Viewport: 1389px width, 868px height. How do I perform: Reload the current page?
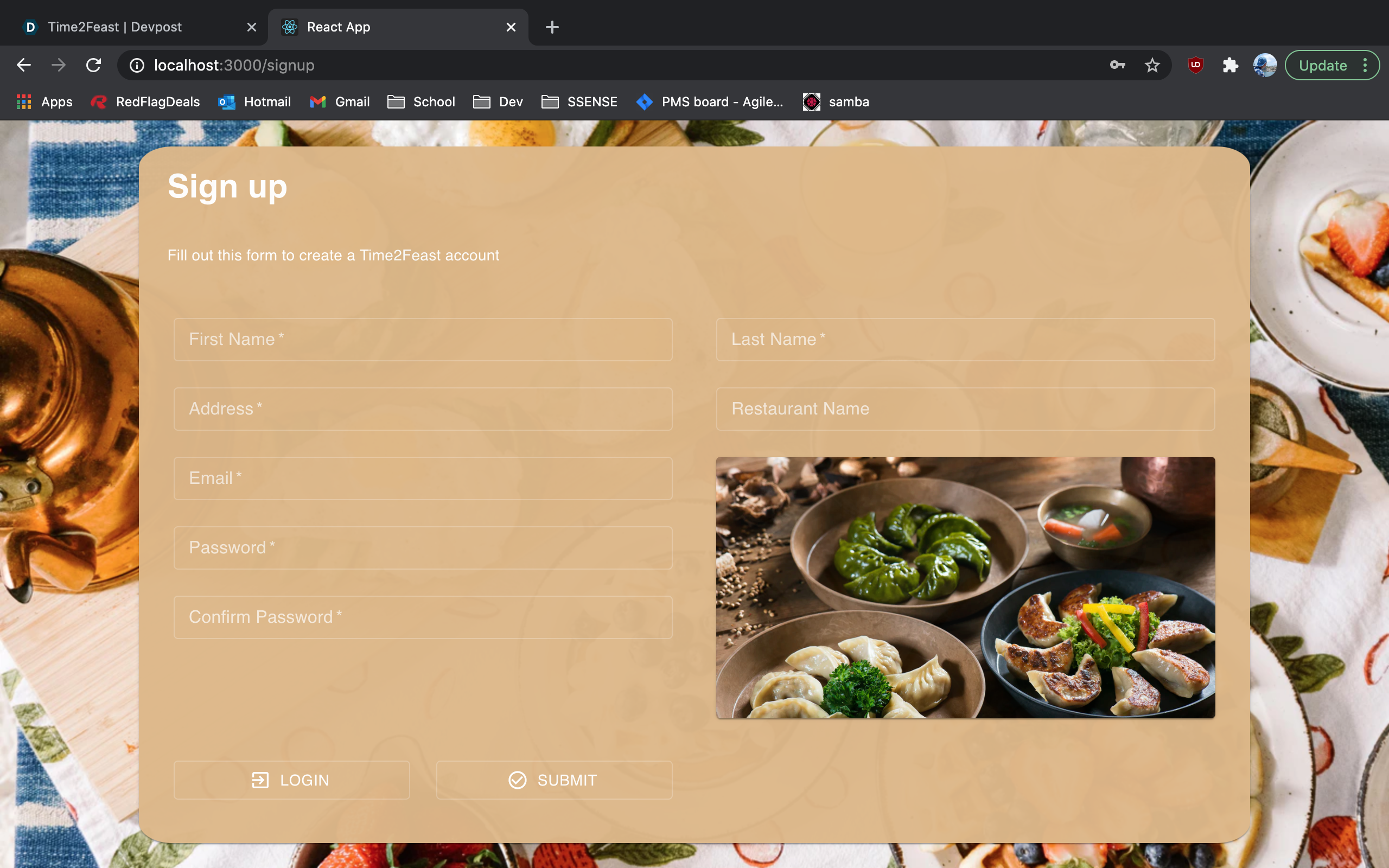pyautogui.click(x=93, y=65)
